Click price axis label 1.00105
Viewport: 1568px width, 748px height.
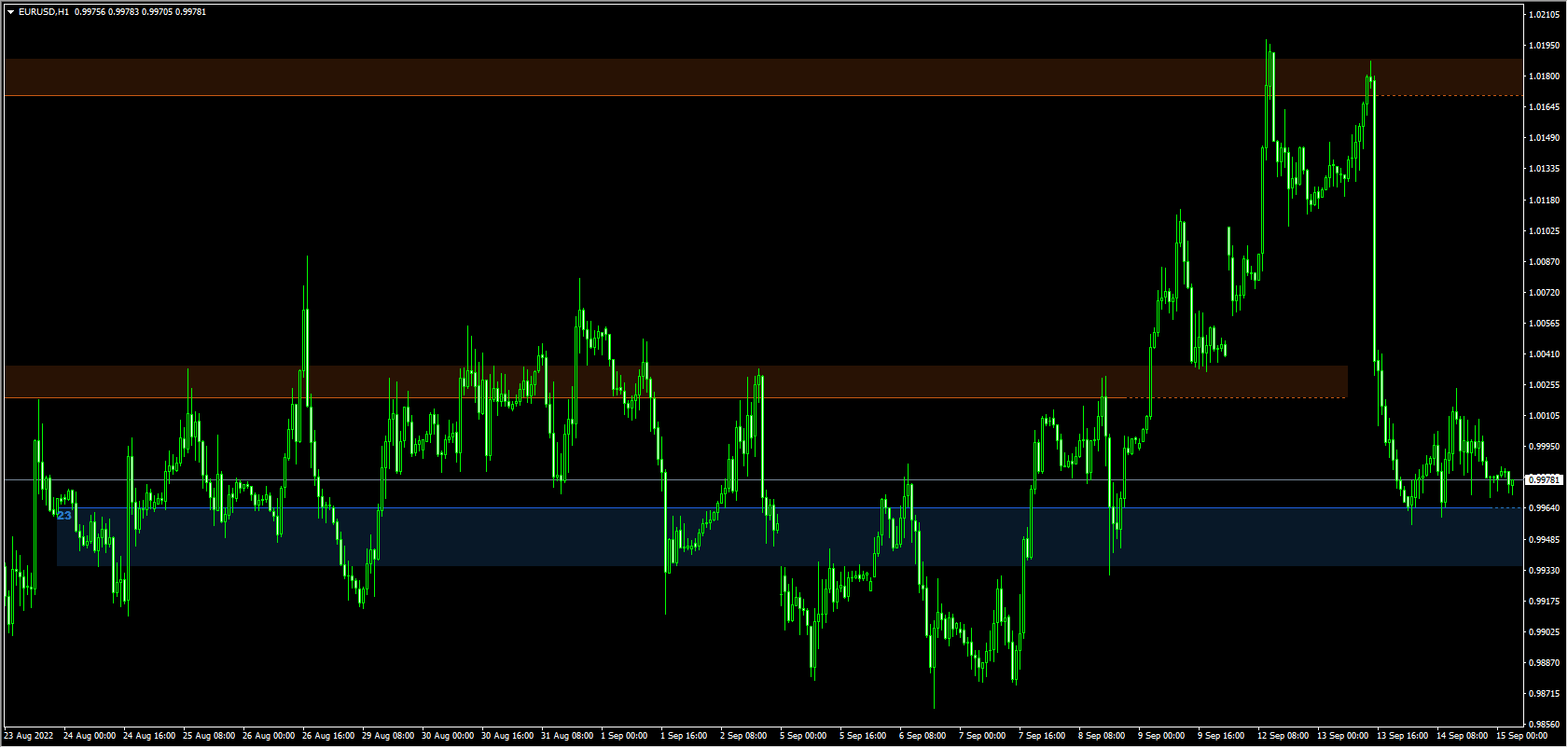(x=1545, y=416)
